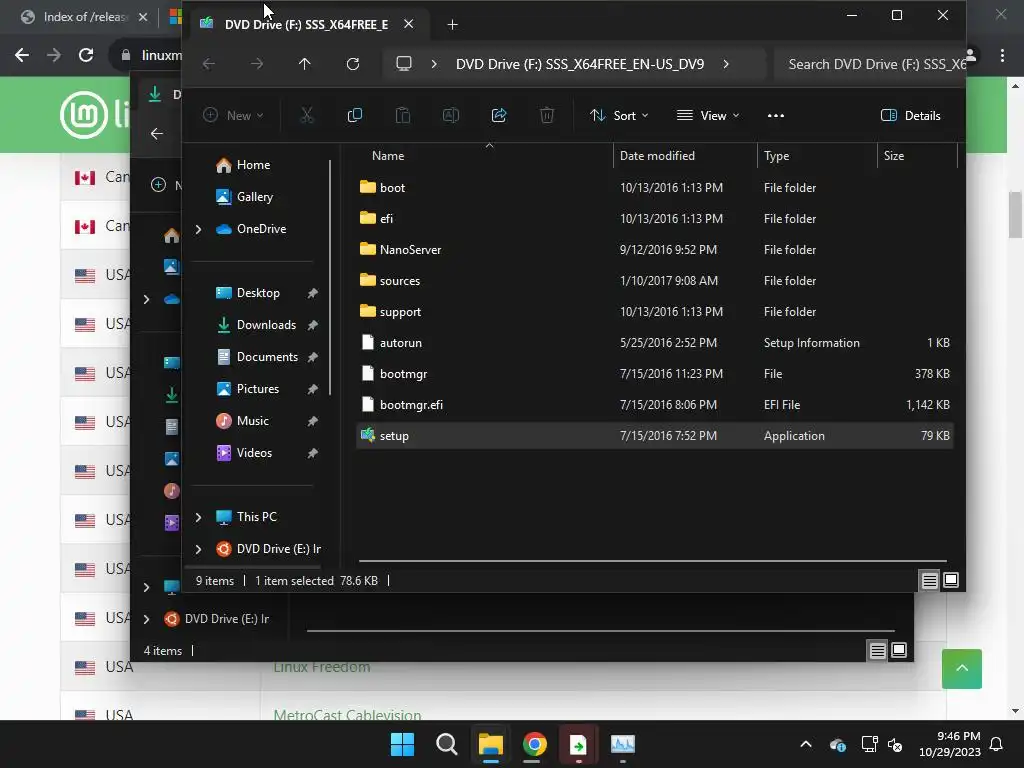Open pinned Downloads folder
The width and height of the screenshot is (1024, 768).
(266, 325)
